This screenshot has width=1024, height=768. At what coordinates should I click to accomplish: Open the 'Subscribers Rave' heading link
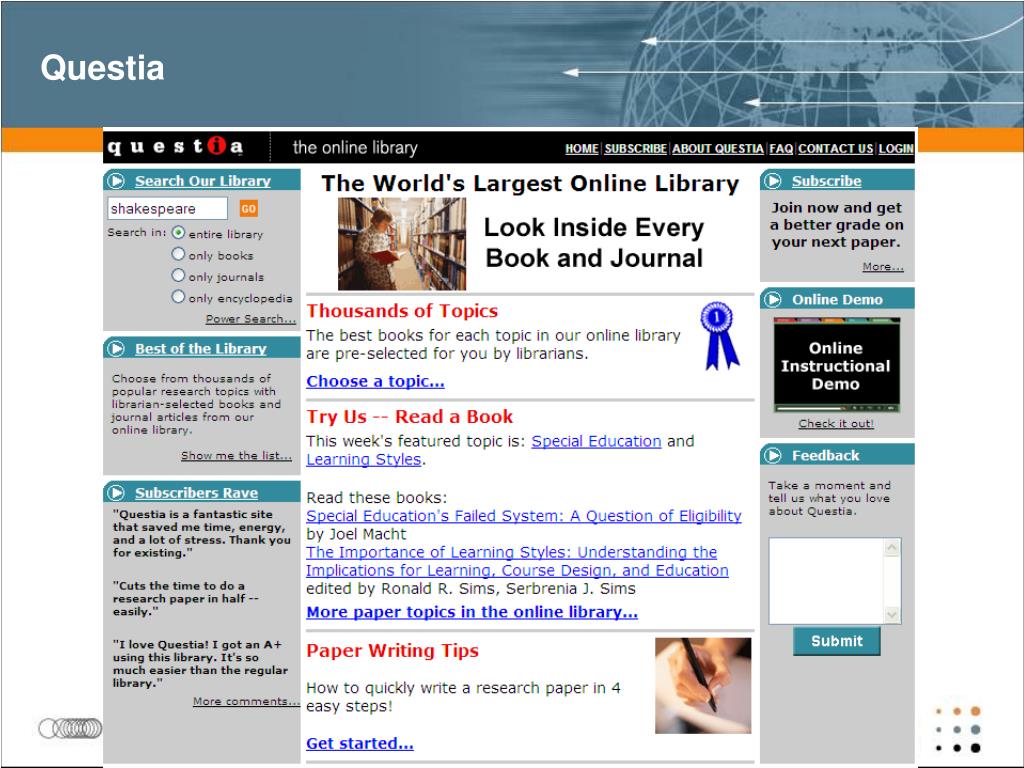pos(197,492)
